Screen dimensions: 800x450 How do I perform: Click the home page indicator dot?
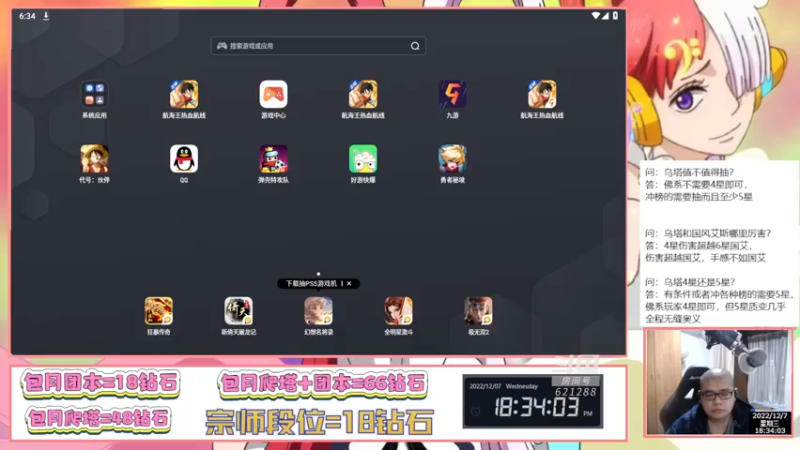318,274
